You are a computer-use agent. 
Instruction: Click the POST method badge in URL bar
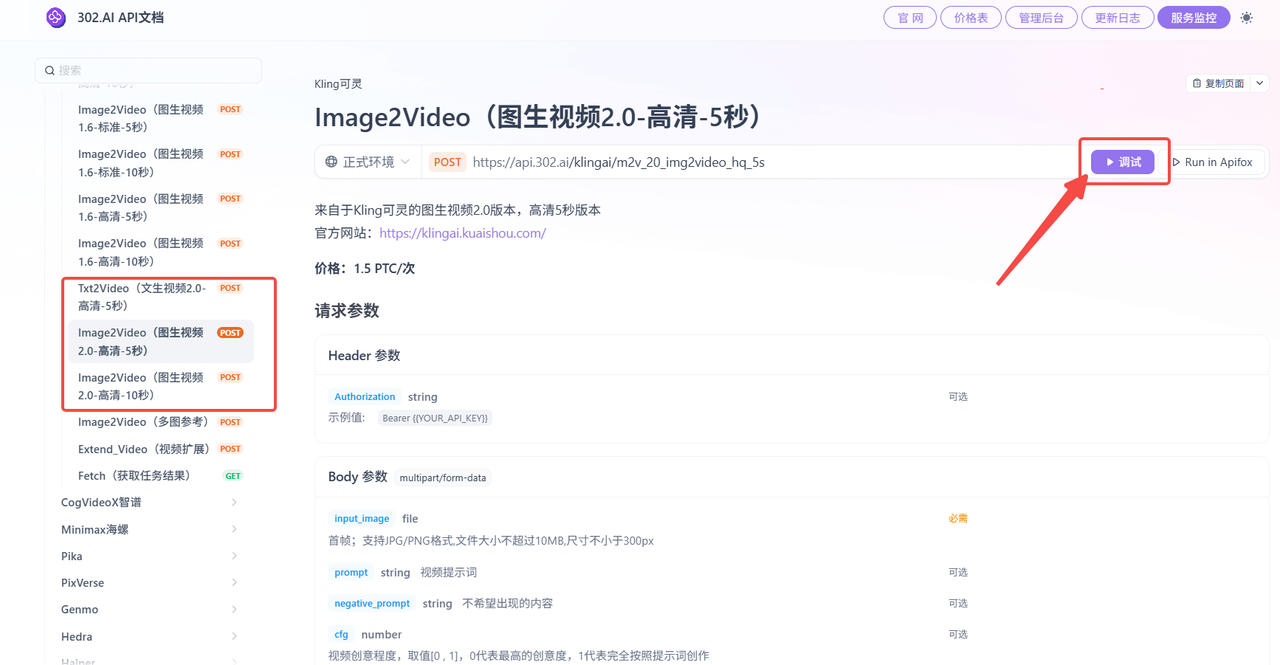click(x=448, y=162)
